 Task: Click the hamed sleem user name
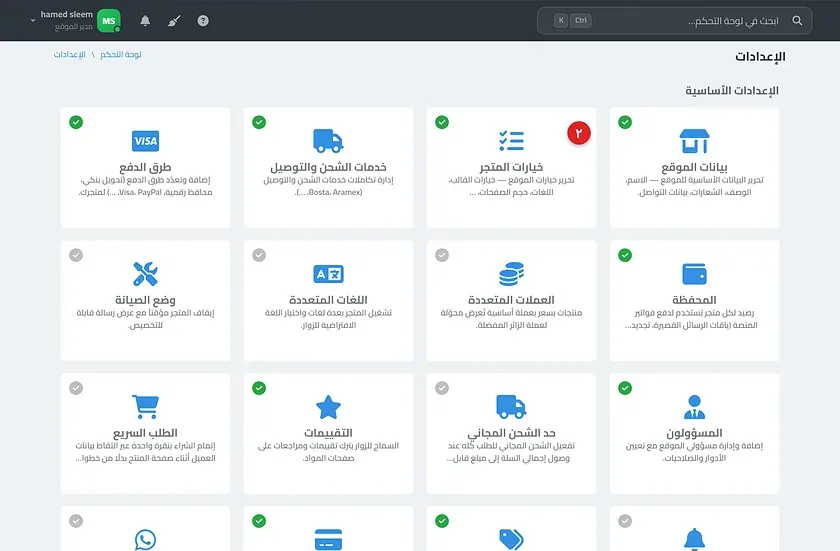coord(66,14)
